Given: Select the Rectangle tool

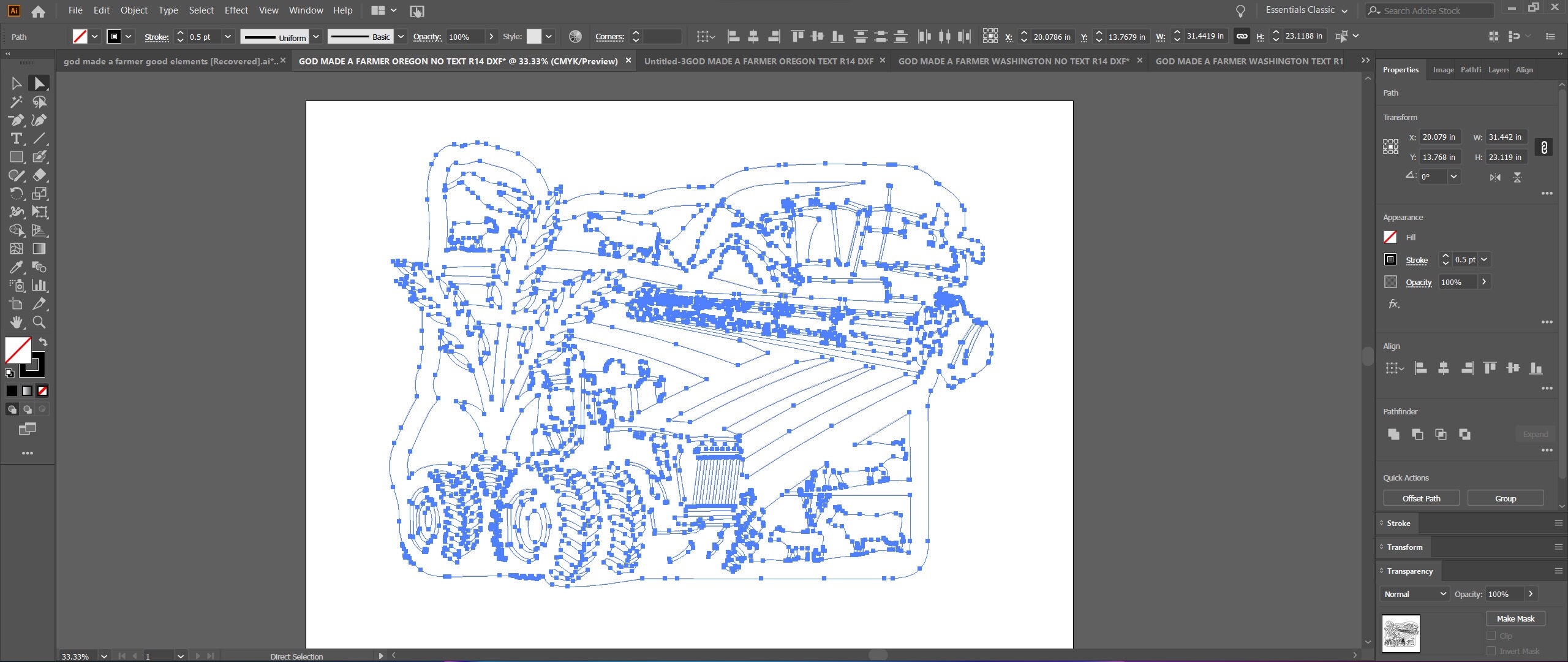Looking at the screenshot, I should (x=17, y=157).
